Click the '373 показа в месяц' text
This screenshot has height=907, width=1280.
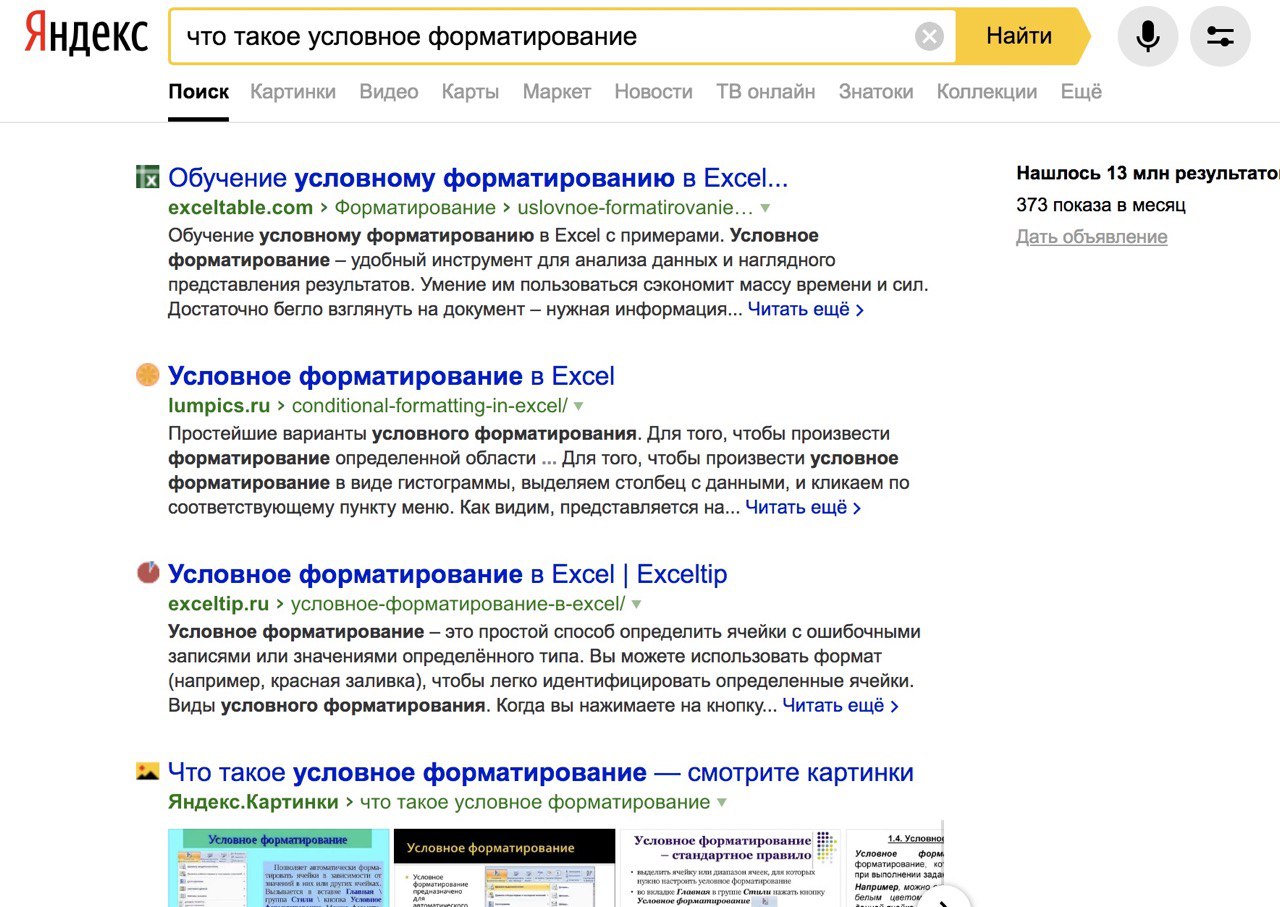(x=1101, y=205)
